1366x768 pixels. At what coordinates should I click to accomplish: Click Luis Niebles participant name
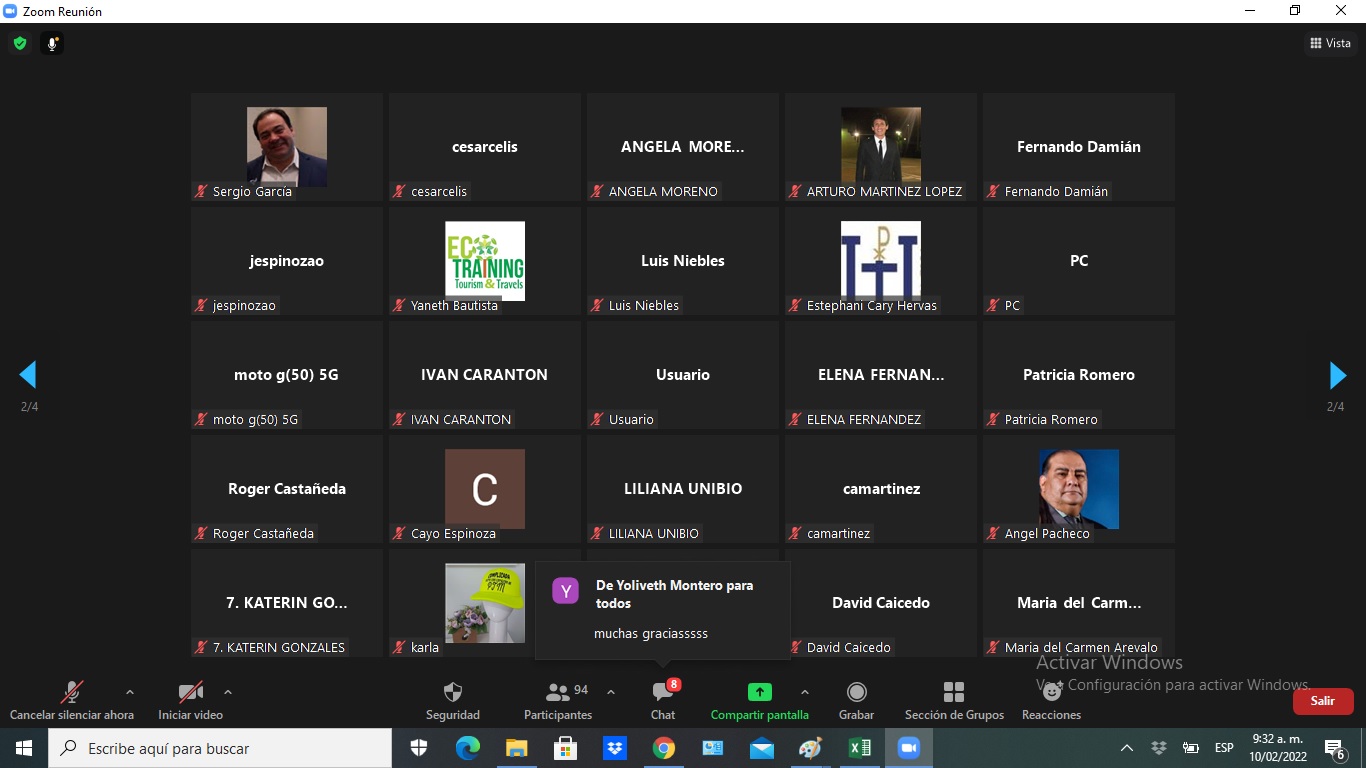coord(683,261)
